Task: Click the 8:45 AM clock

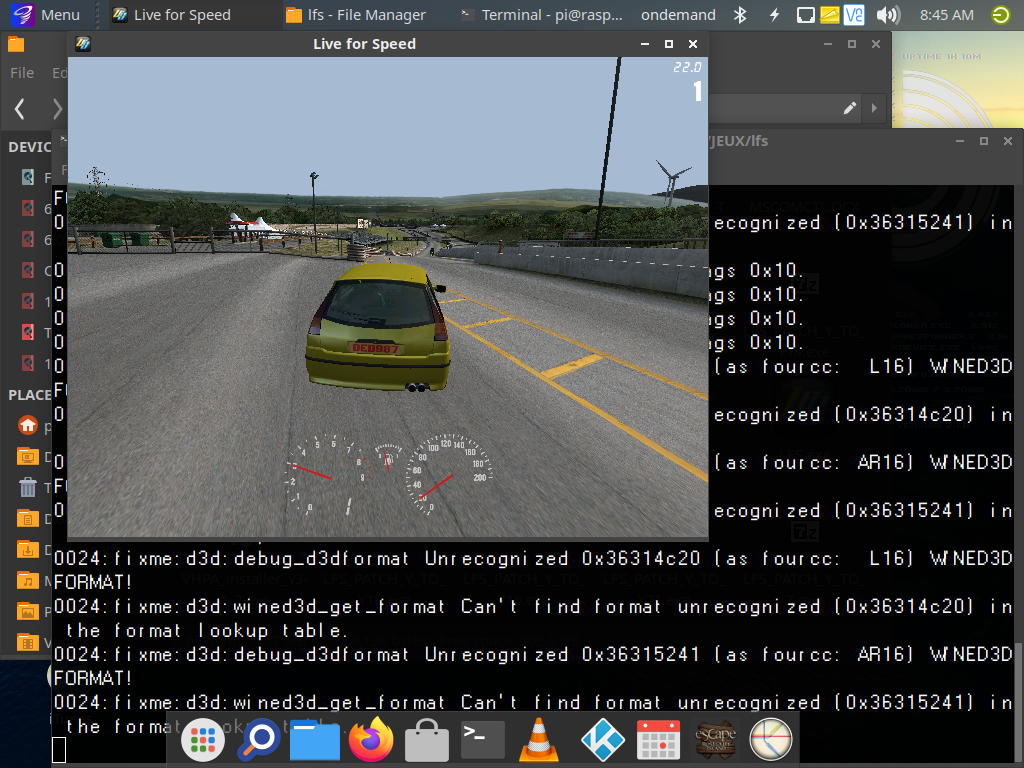Action: 946,14
